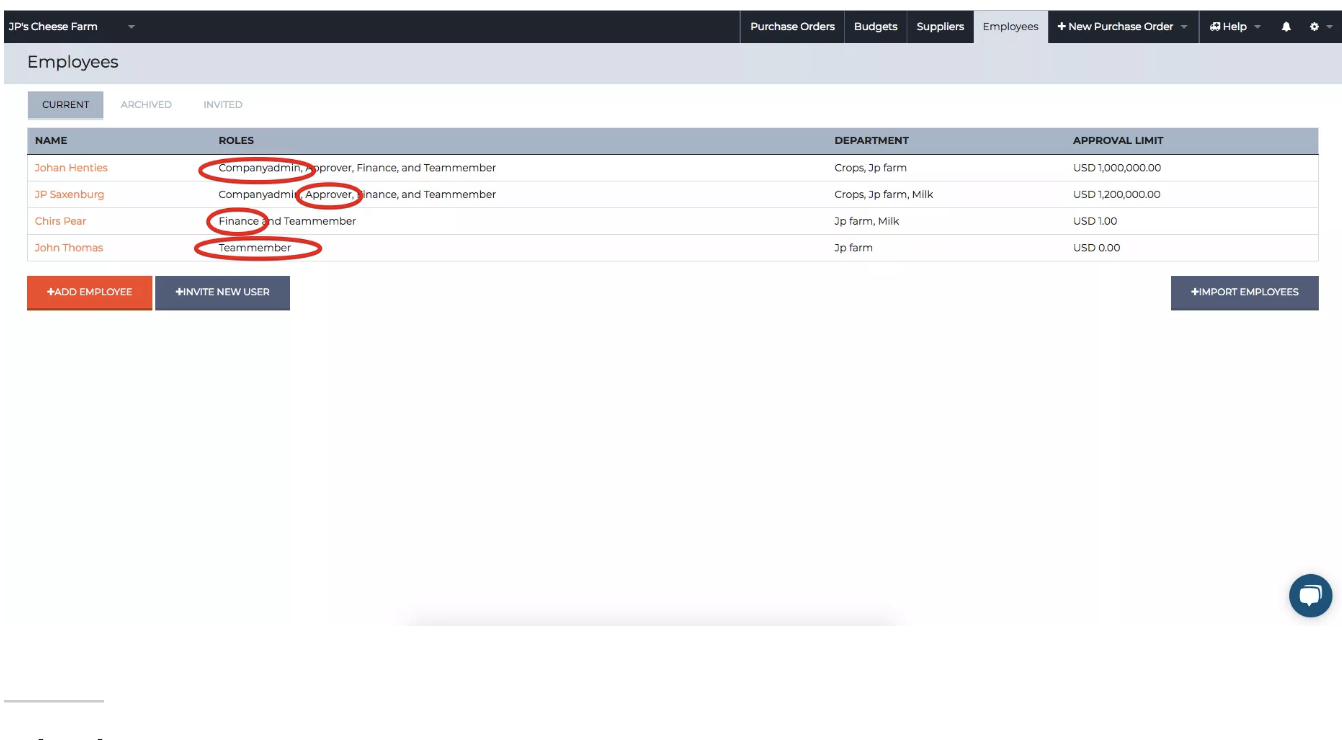Screen dimensions: 1342x740
Task: Select the USD 1,200,000.00 approval limit cell
Action: 1117,194
